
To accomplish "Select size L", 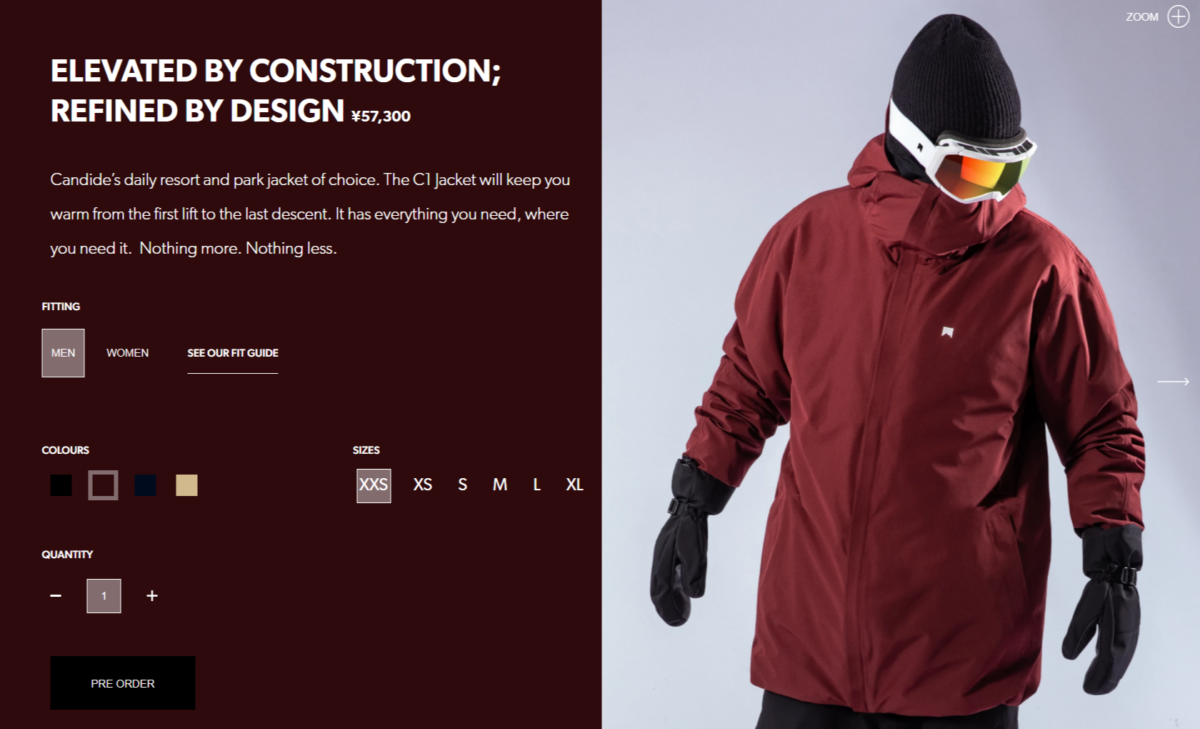I will [x=537, y=485].
